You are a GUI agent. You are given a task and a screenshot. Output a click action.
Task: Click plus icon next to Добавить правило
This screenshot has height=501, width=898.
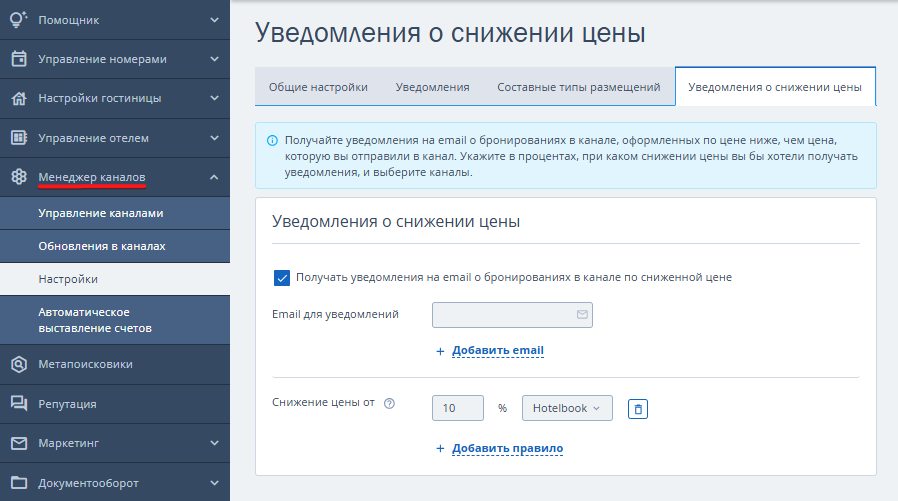(440, 449)
